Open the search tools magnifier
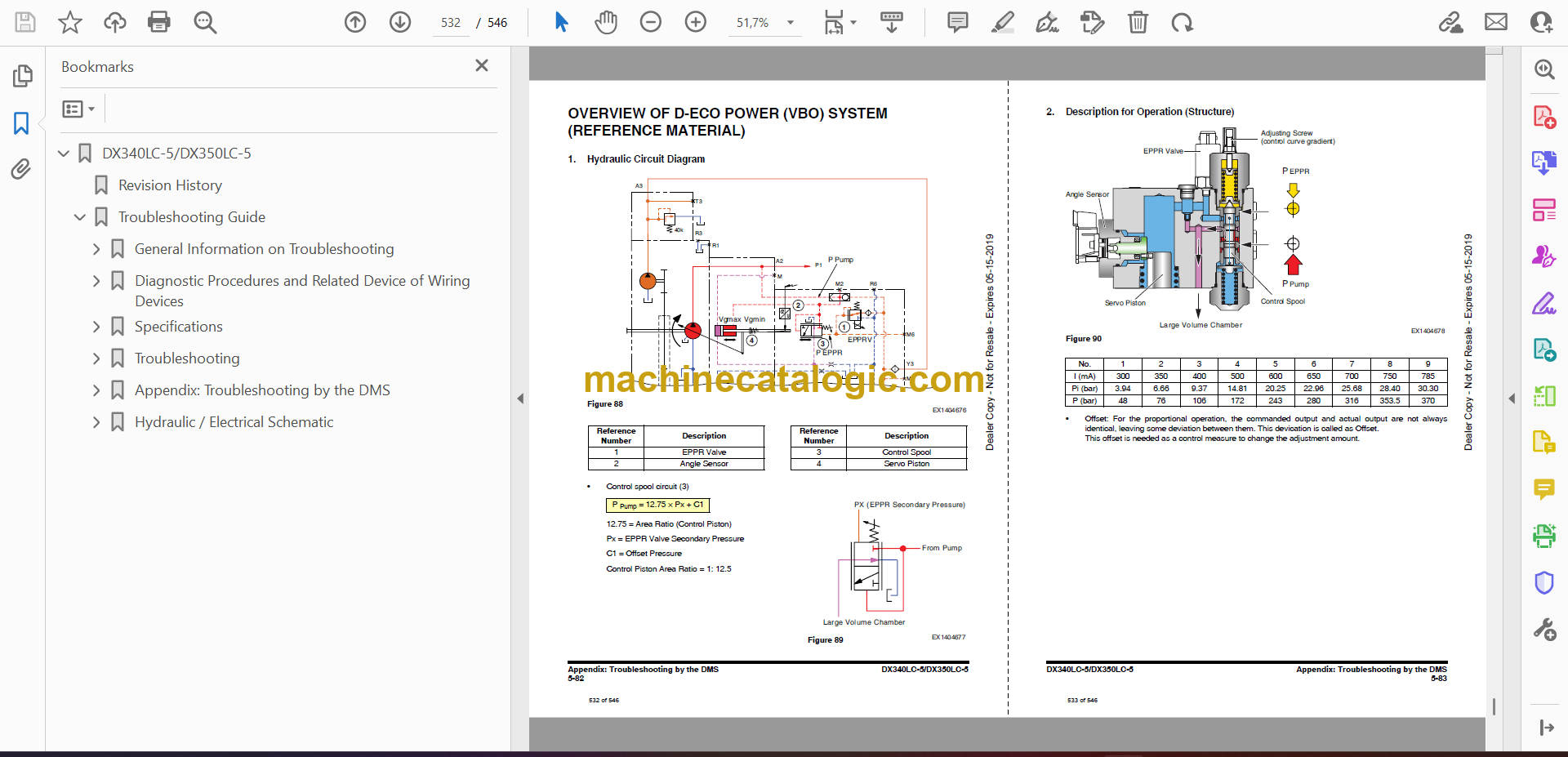The image size is (1568, 757). (x=1543, y=69)
